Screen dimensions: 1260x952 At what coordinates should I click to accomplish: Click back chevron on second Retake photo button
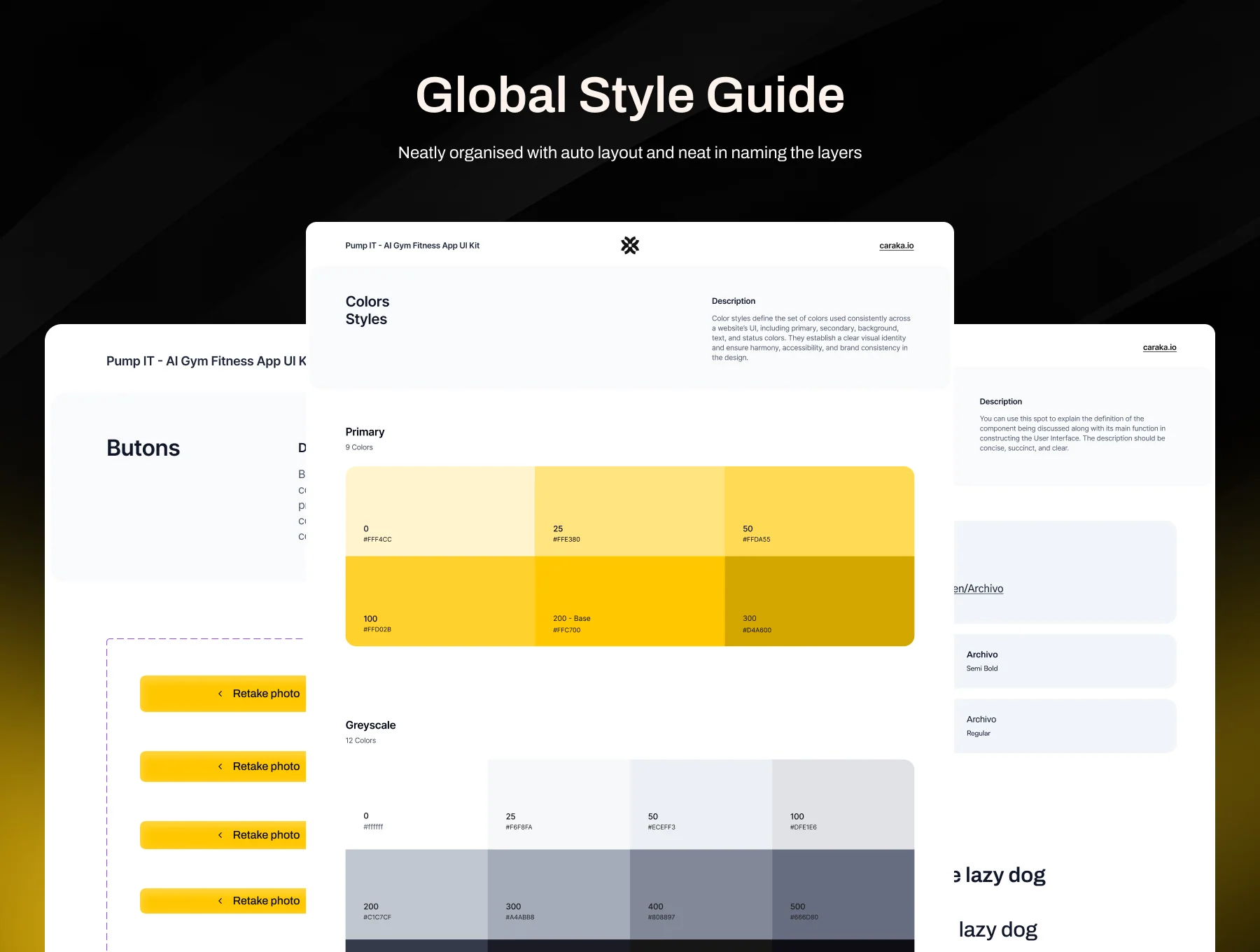[x=220, y=766]
